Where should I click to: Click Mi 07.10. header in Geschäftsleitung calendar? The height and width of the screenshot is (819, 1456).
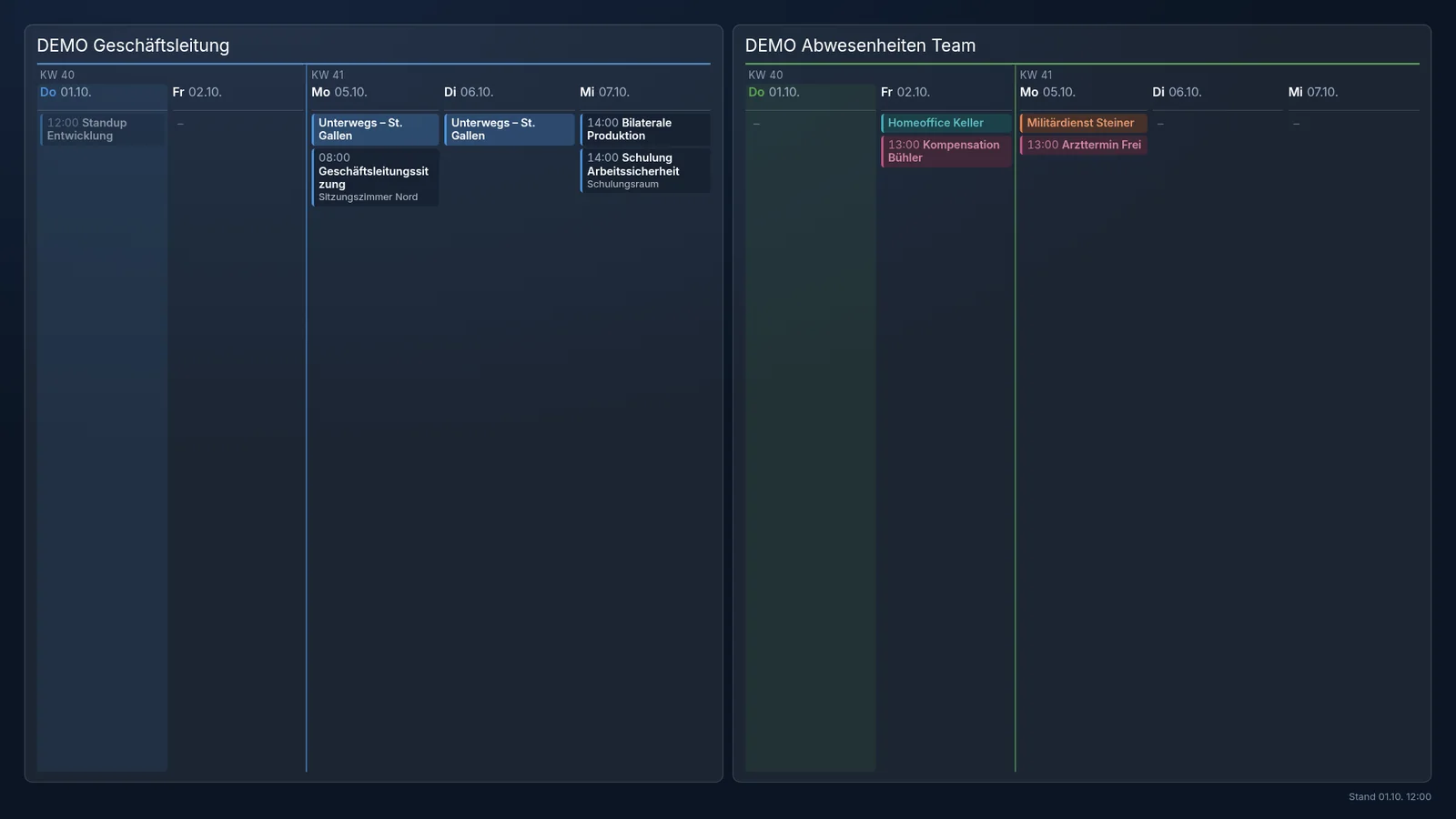[605, 92]
